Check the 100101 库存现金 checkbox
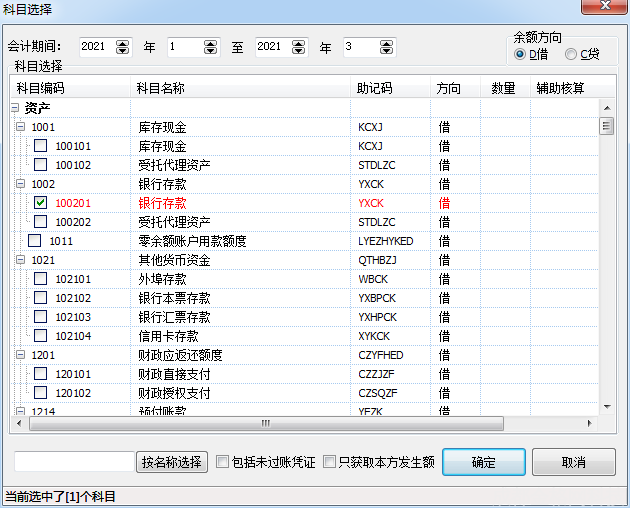Screen dimensions: 630x508 click(41, 146)
